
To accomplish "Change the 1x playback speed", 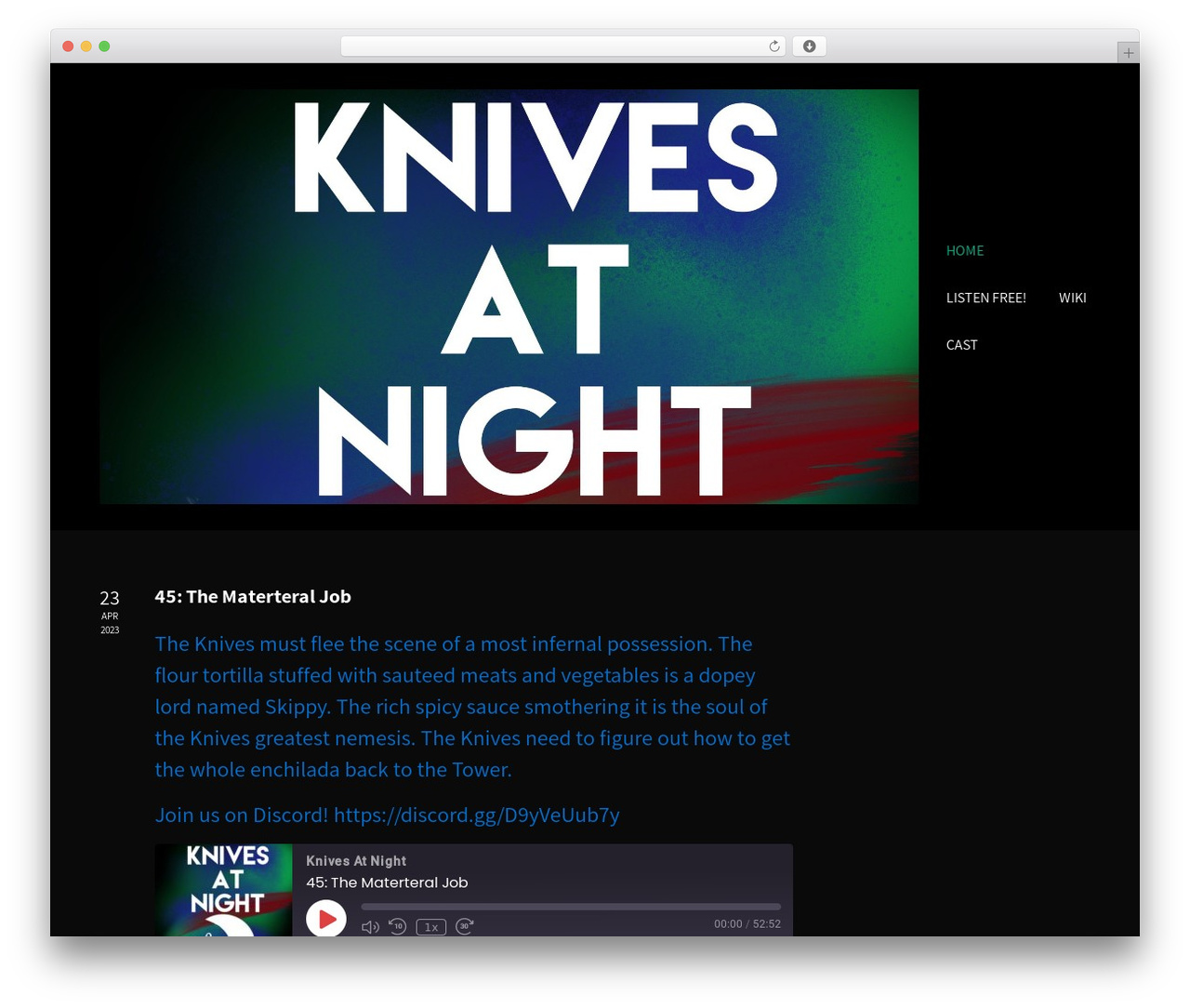I will [x=431, y=927].
